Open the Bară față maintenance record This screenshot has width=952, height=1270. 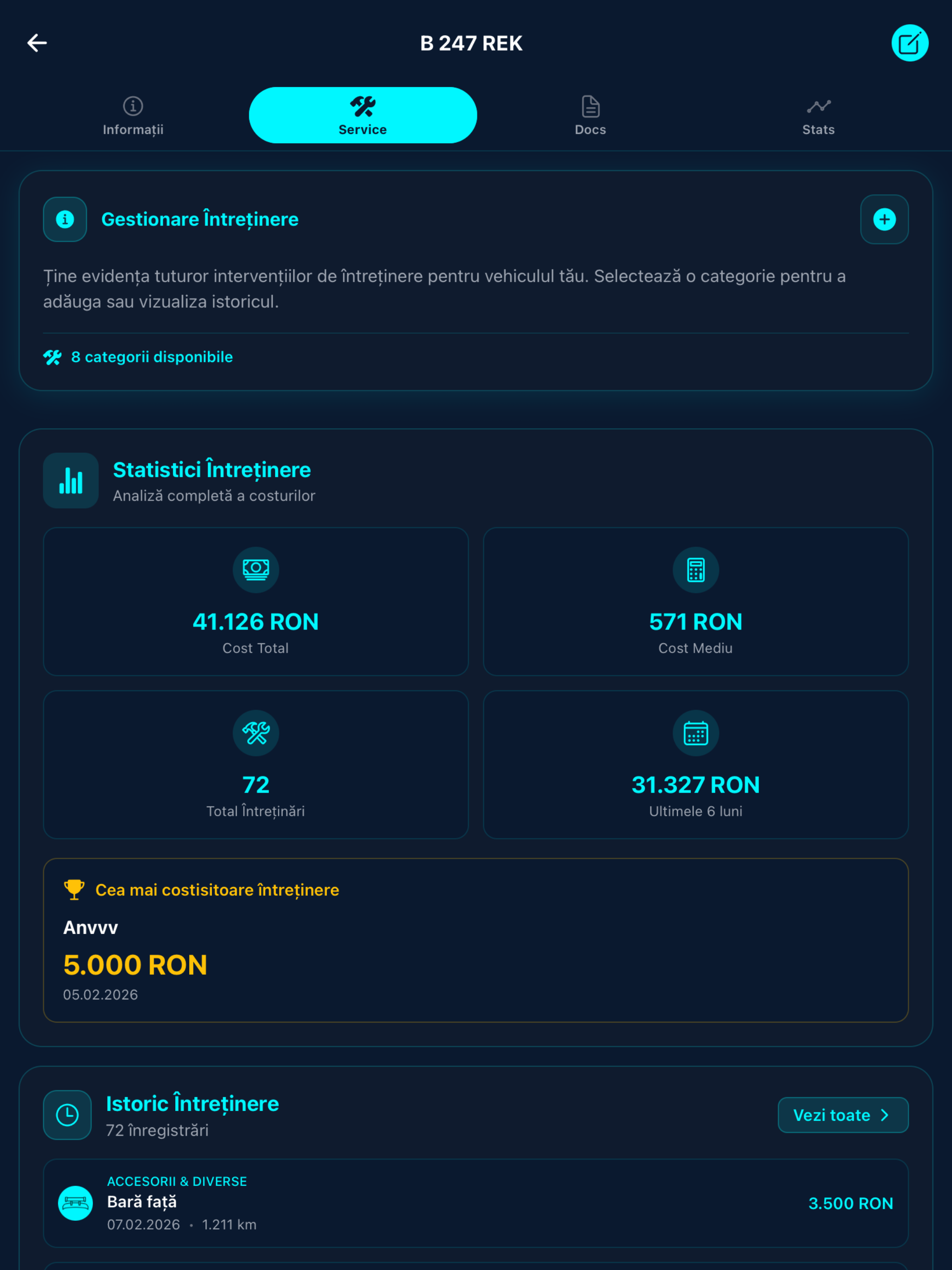point(476,1203)
